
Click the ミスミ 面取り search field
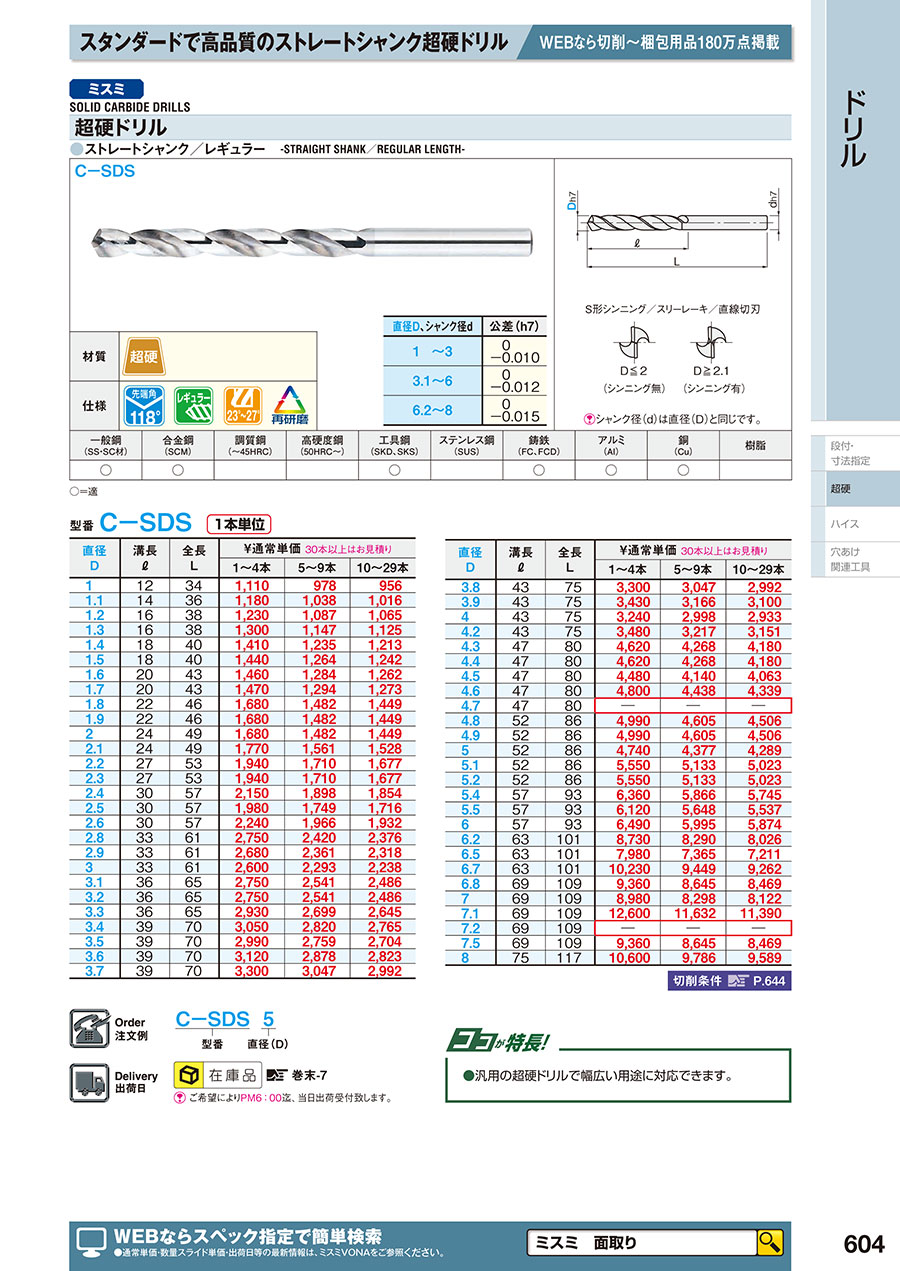[x=641, y=1242]
